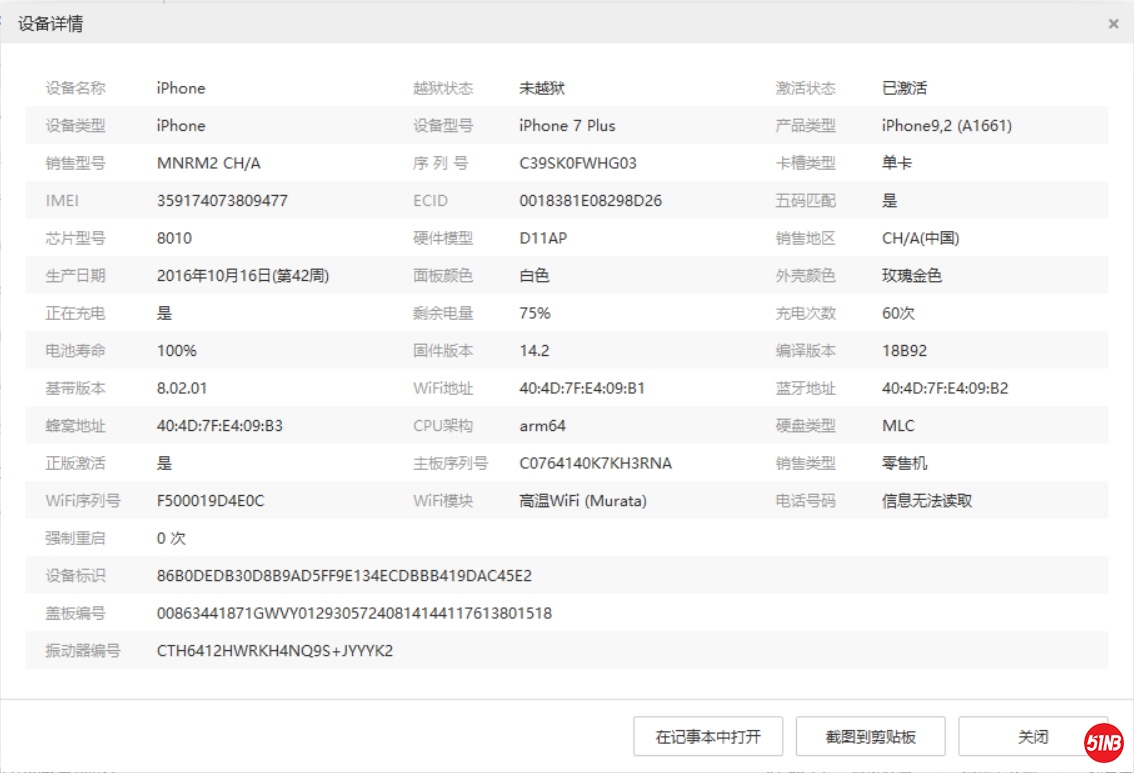The height and width of the screenshot is (773, 1134).
Task: Select the chip model value 8010
Action: click(x=174, y=239)
